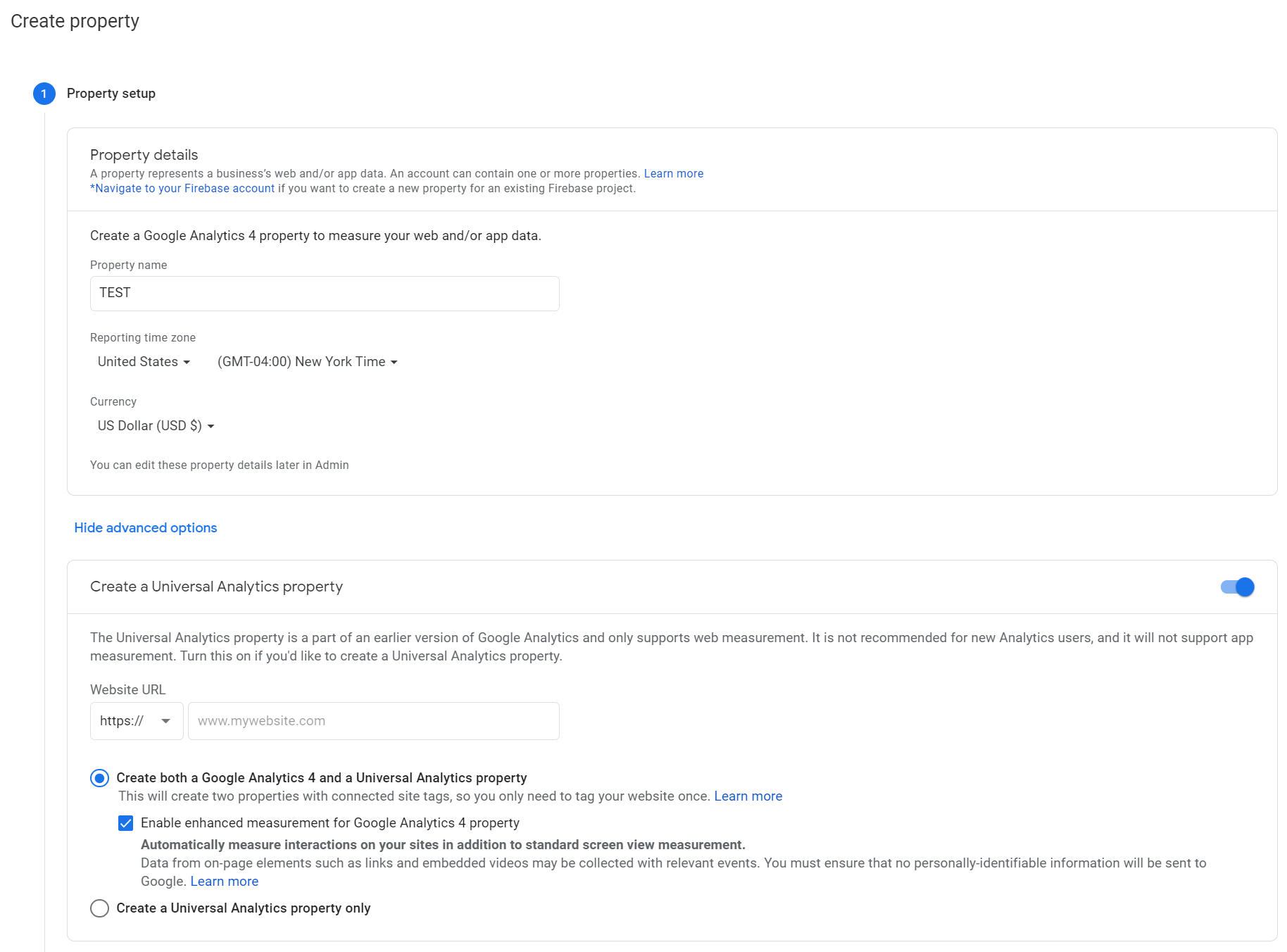Click Learn more link in Property details
This screenshot has height=952, width=1287.
click(x=673, y=174)
